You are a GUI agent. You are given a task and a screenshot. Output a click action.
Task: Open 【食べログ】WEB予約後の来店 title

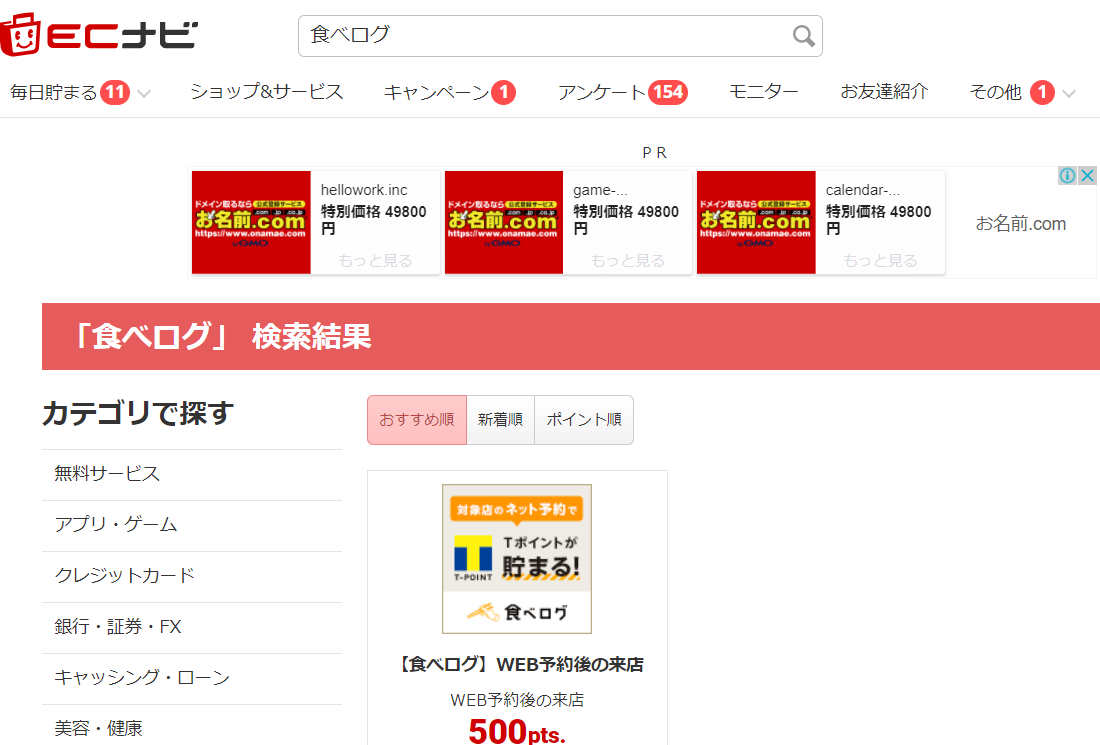[x=518, y=664]
